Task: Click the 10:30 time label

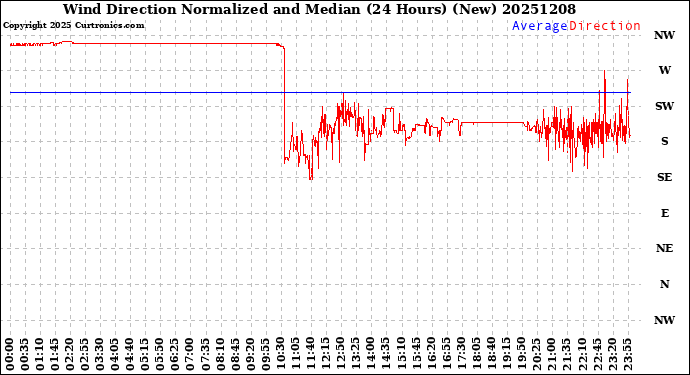Action: click(x=280, y=355)
